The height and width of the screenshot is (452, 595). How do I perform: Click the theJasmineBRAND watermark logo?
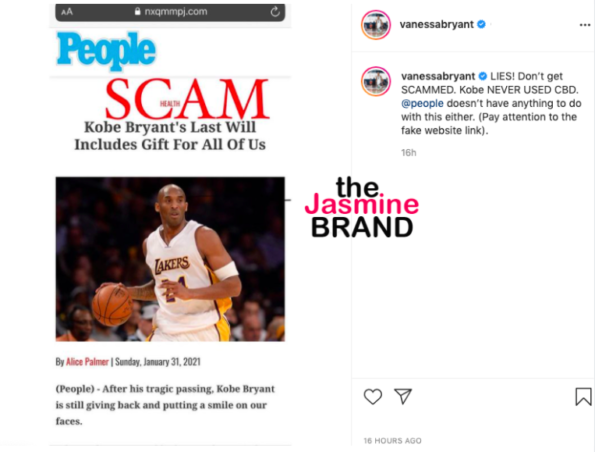coord(362,207)
